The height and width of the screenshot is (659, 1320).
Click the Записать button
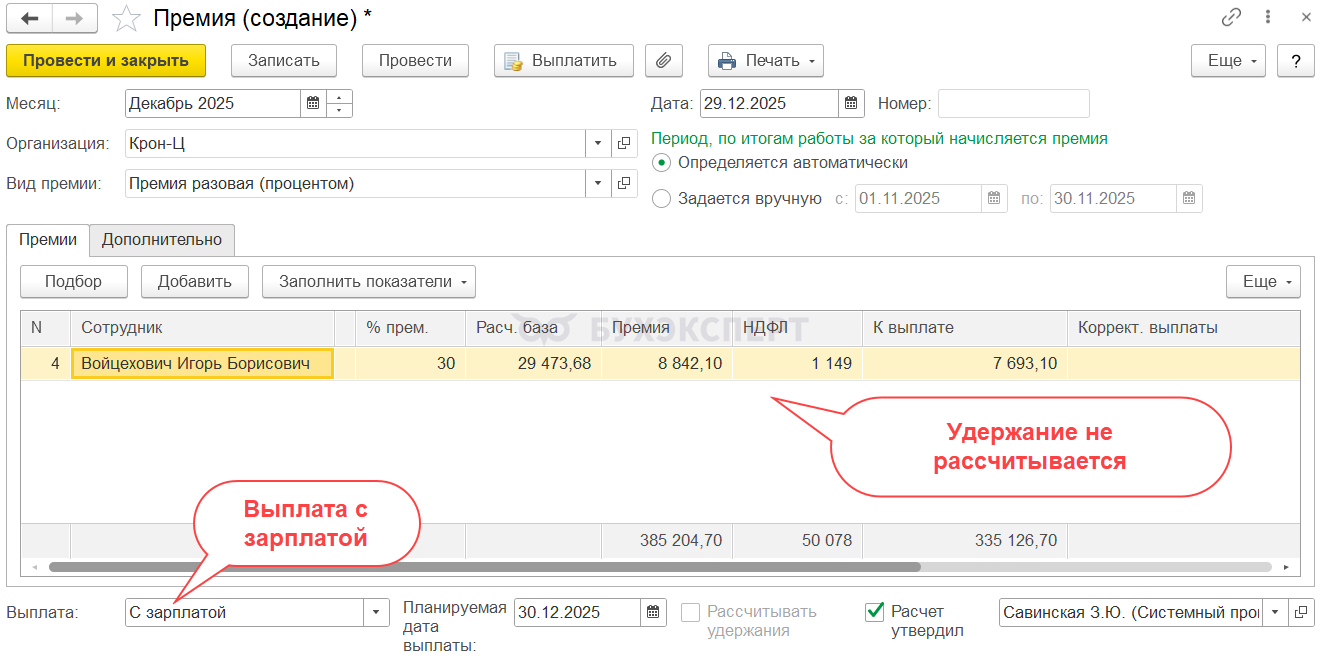(x=284, y=60)
